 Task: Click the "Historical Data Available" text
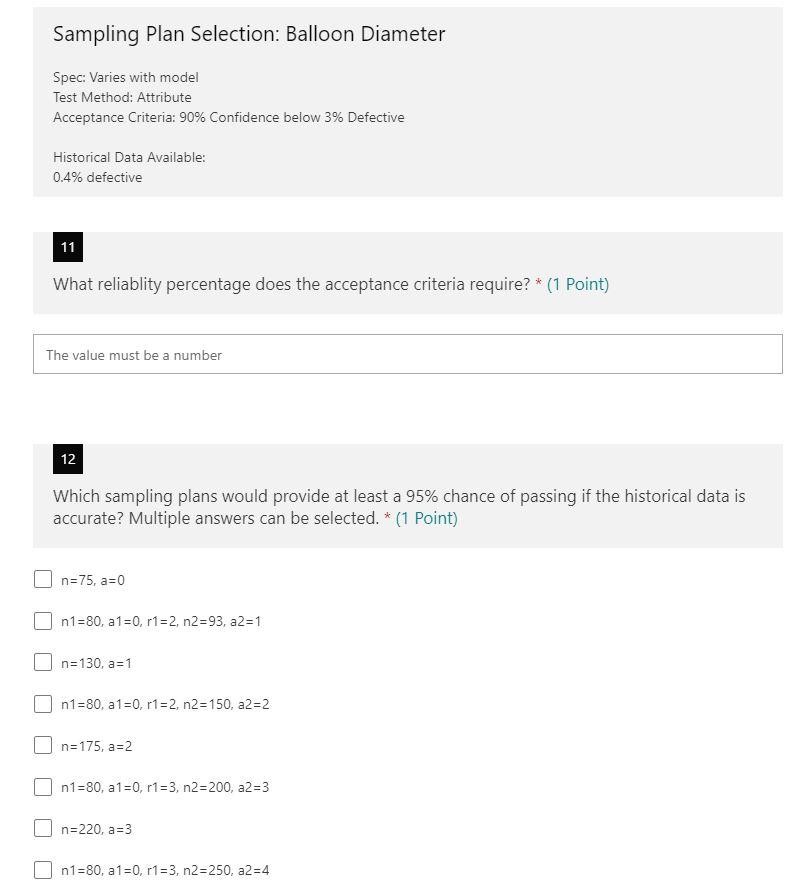(x=123, y=157)
